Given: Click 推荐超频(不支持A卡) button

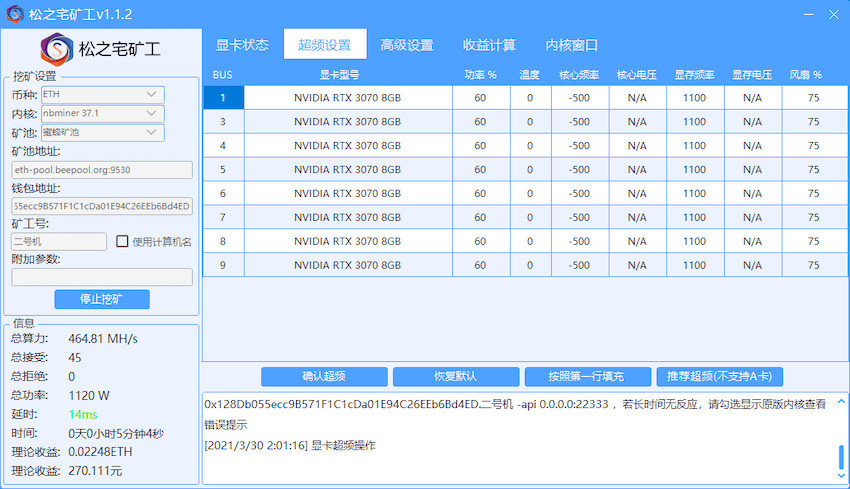Looking at the screenshot, I should pos(719,376).
